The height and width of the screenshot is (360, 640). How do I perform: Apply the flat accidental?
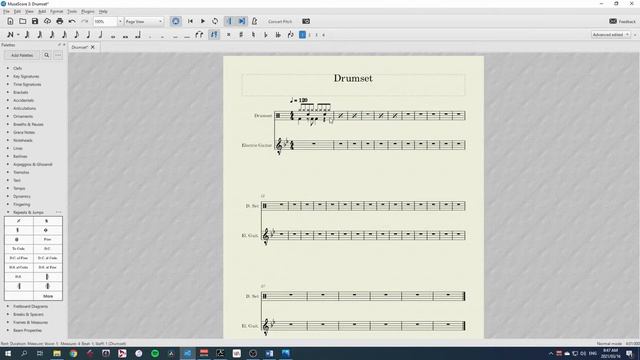(266, 35)
